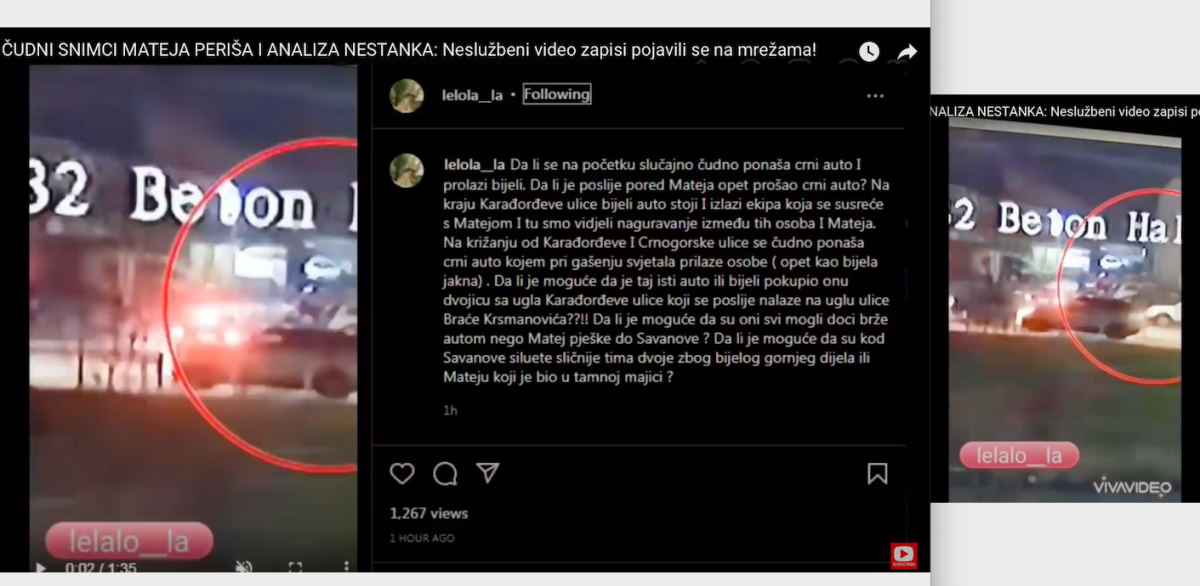Open the 1,267 views count
Screen dimensions: 1200x586
(x=429, y=513)
